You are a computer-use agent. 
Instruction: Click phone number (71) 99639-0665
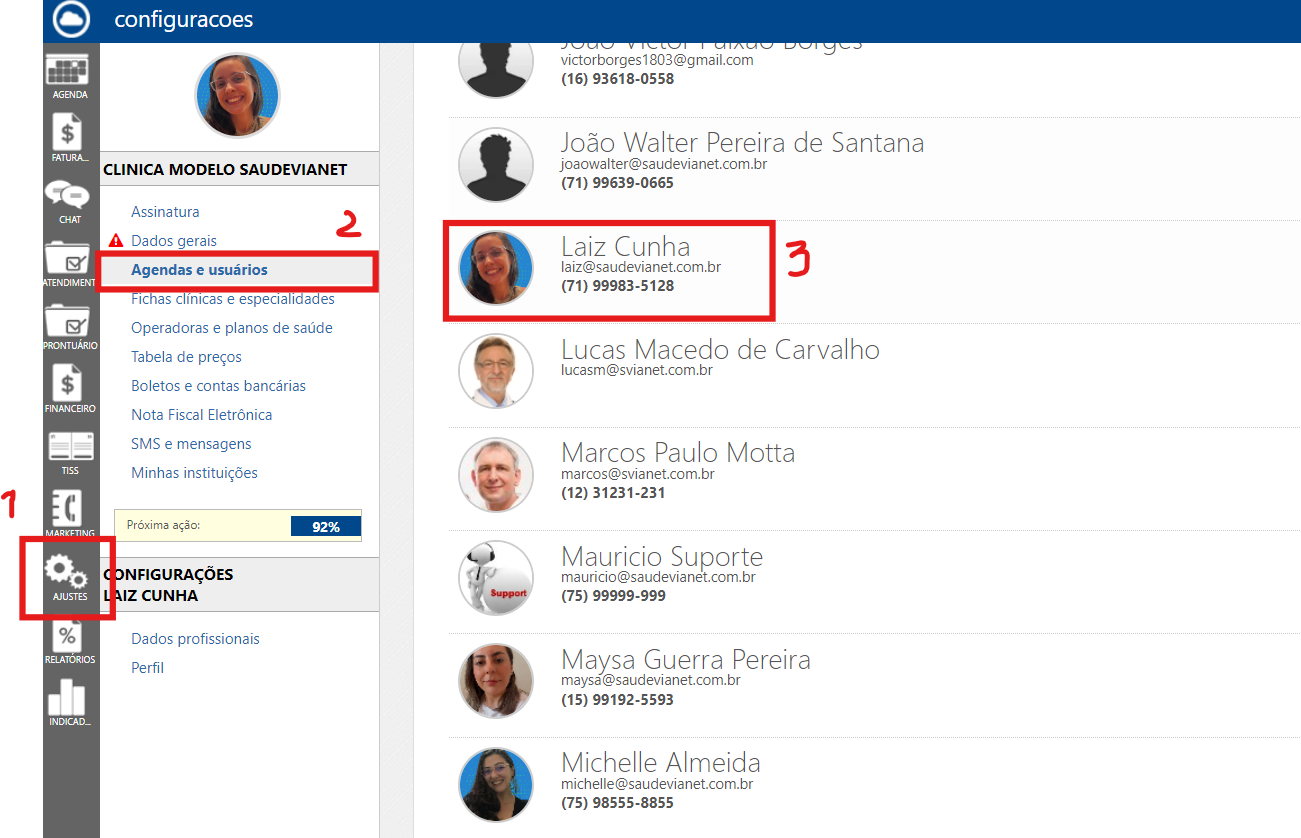click(618, 183)
